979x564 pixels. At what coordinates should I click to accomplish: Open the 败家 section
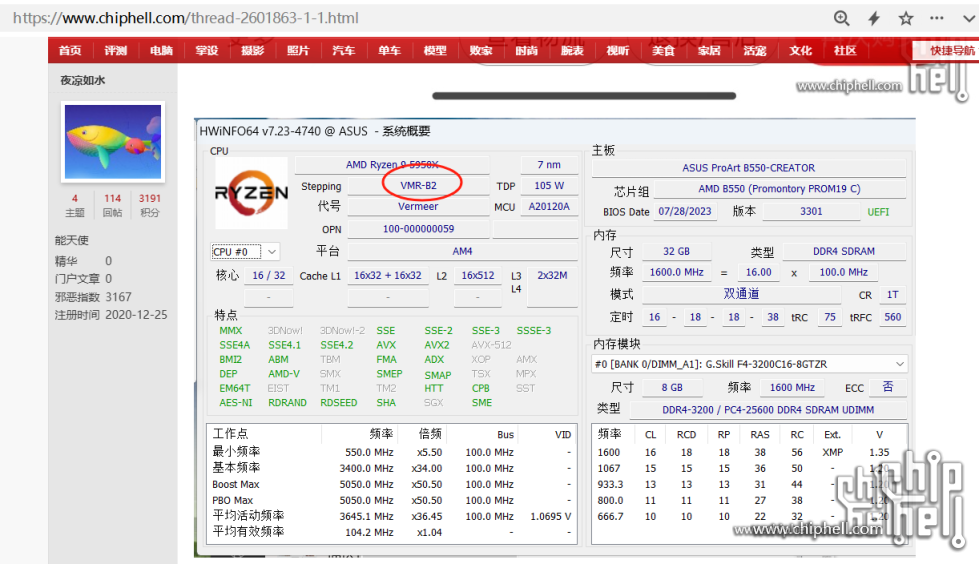pyautogui.click(x=481, y=51)
